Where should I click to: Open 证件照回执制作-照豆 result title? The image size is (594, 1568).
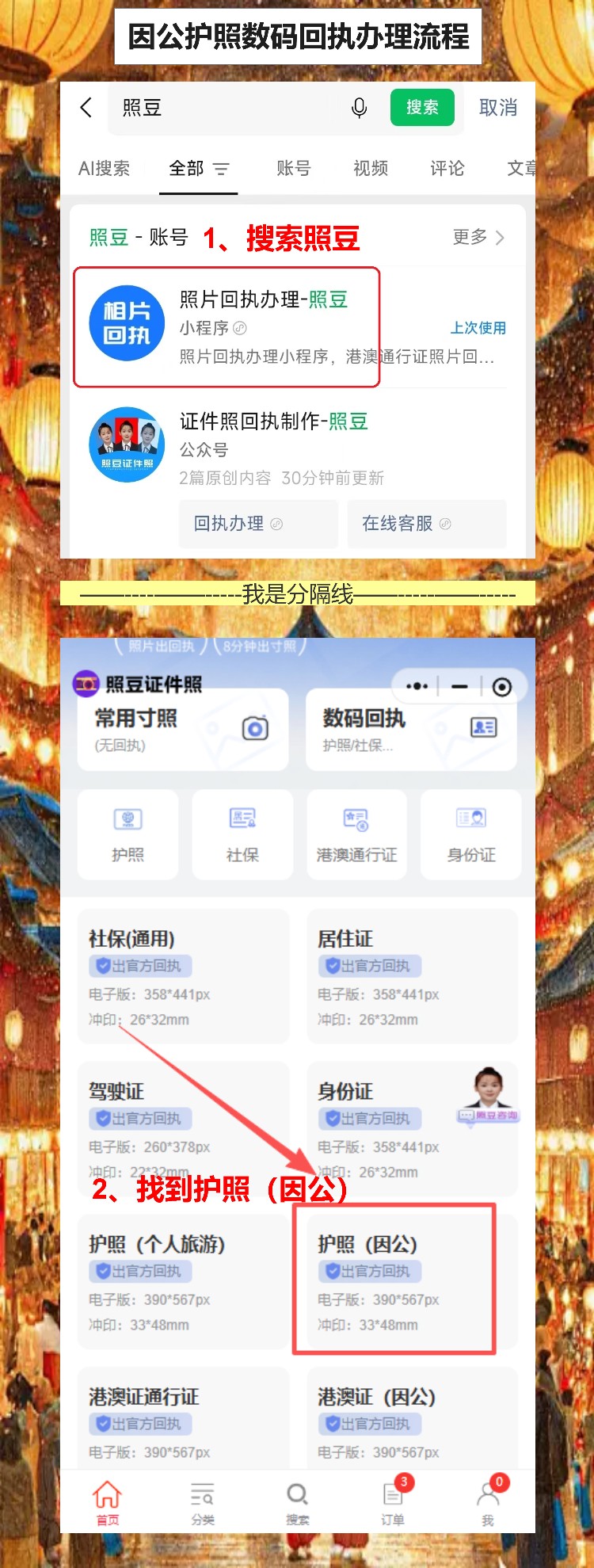coord(274,421)
